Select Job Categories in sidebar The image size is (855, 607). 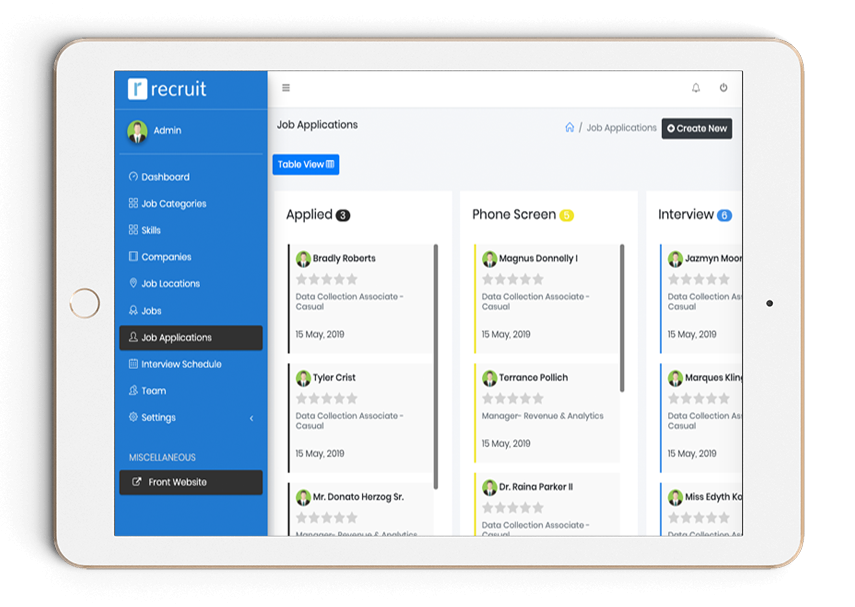coord(173,204)
